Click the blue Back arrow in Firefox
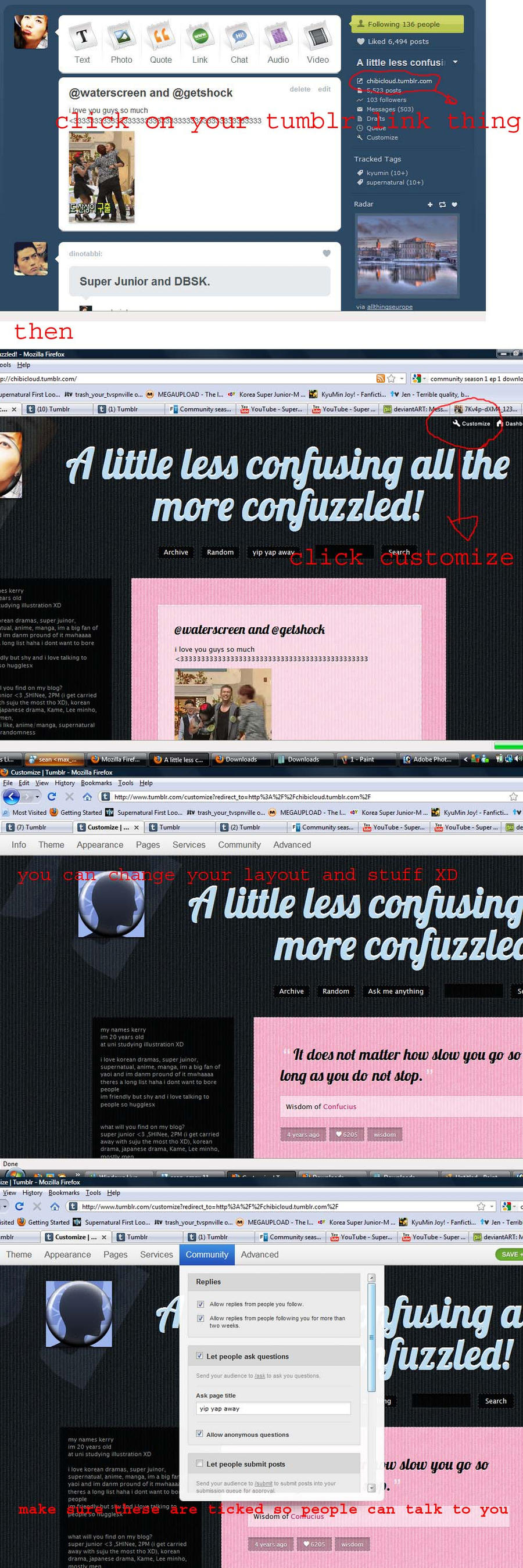The image size is (523, 1568). pyautogui.click(x=11, y=796)
